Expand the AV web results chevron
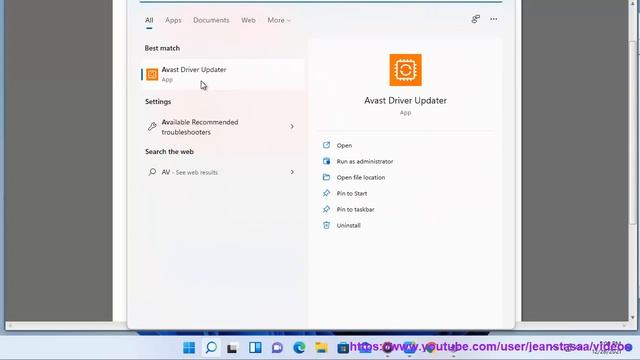Image resolution: width=640 pixels, height=360 pixels. 292,172
